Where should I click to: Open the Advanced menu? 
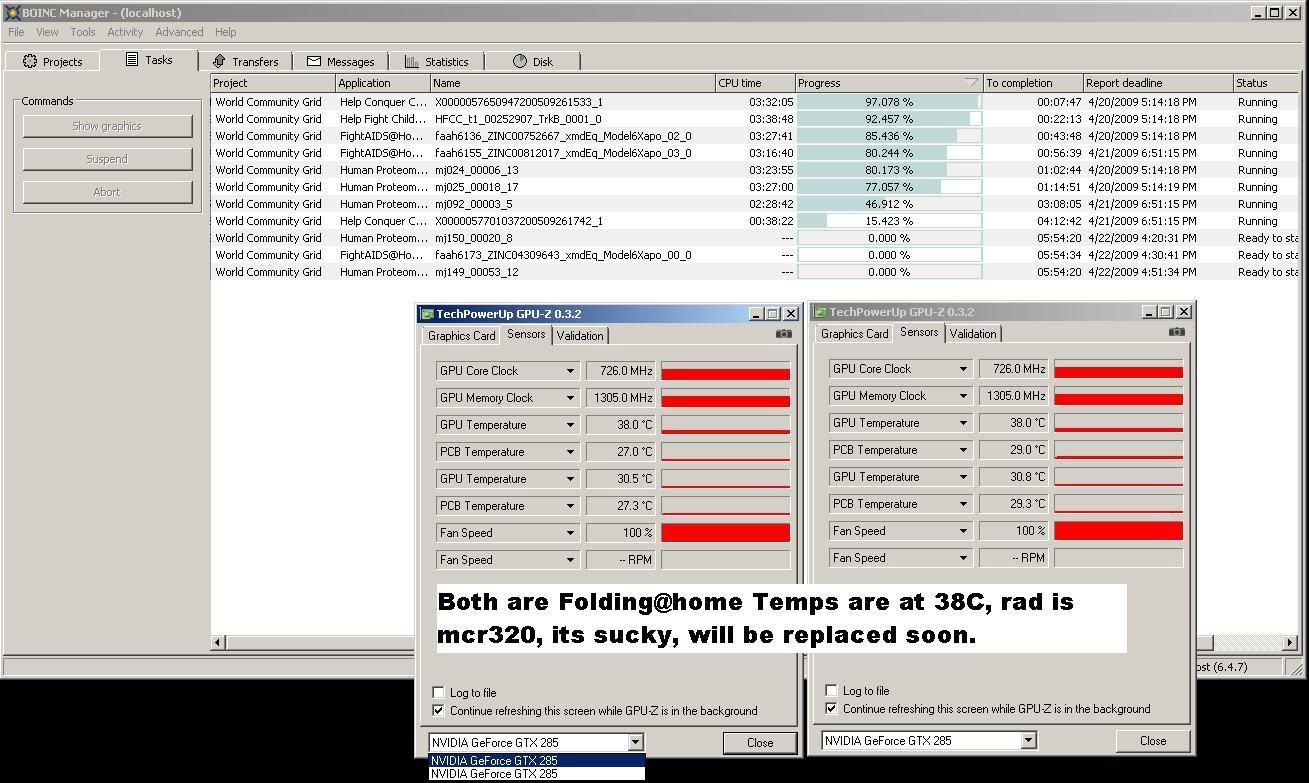[179, 32]
